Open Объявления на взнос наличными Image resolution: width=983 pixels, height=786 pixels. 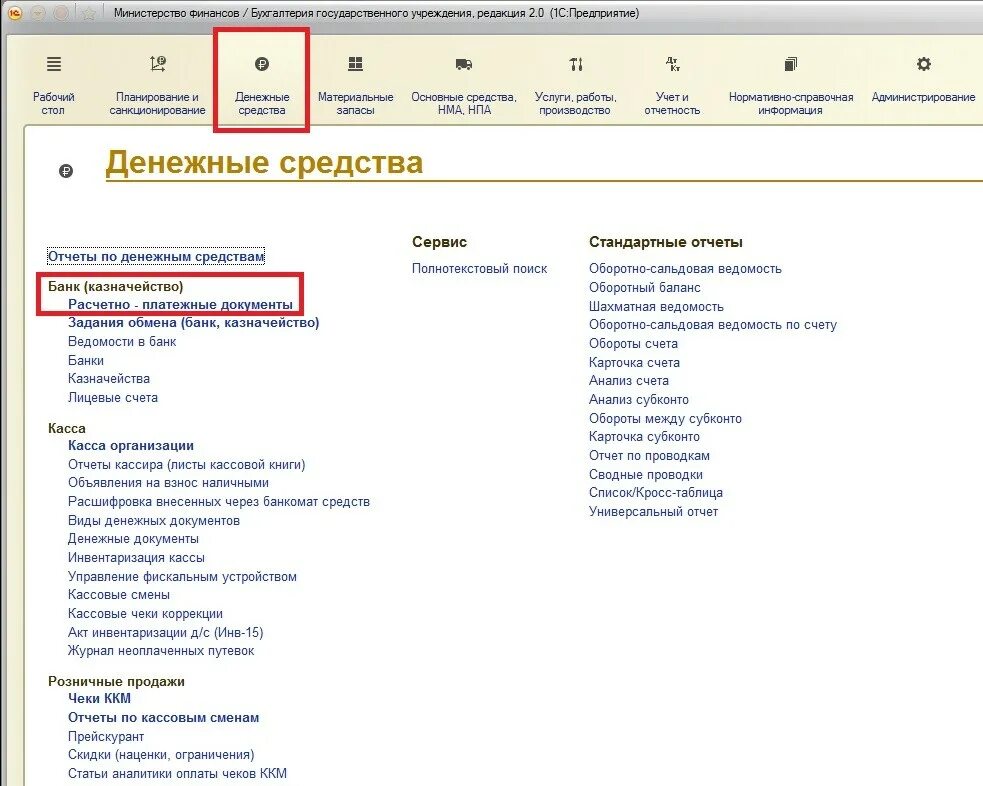pos(169,483)
